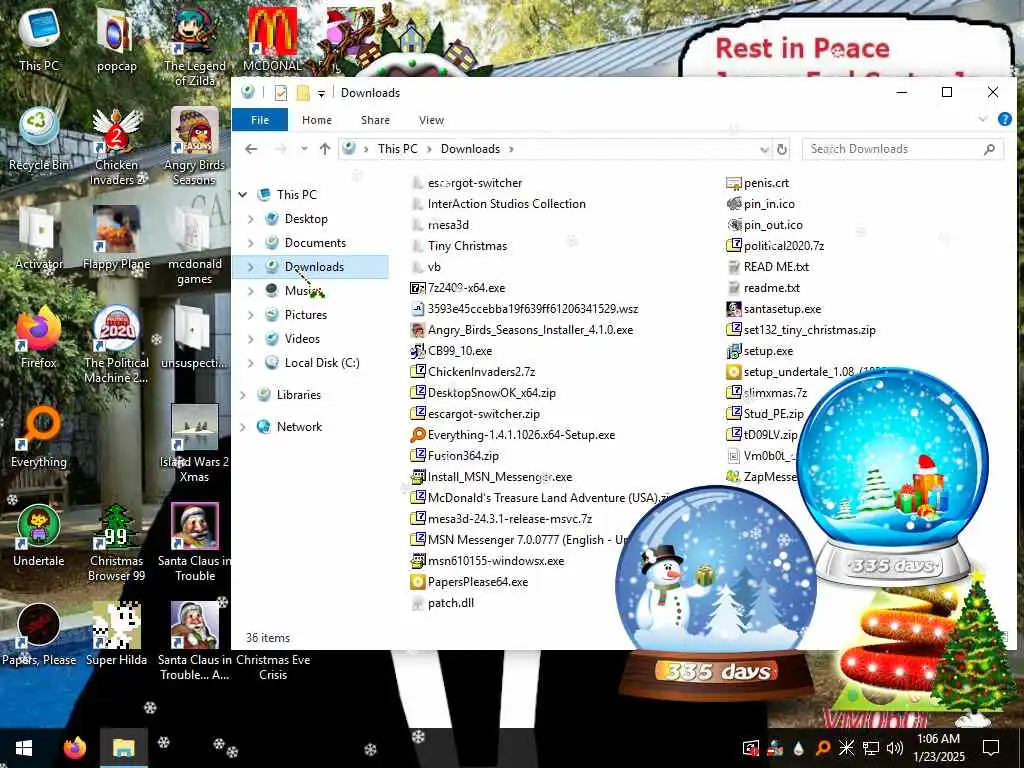This screenshot has width=1024, height=768.
Task: Launch The Political Machine 2020 shortcut
Action: pyautogui.click(x=116, y=345)
